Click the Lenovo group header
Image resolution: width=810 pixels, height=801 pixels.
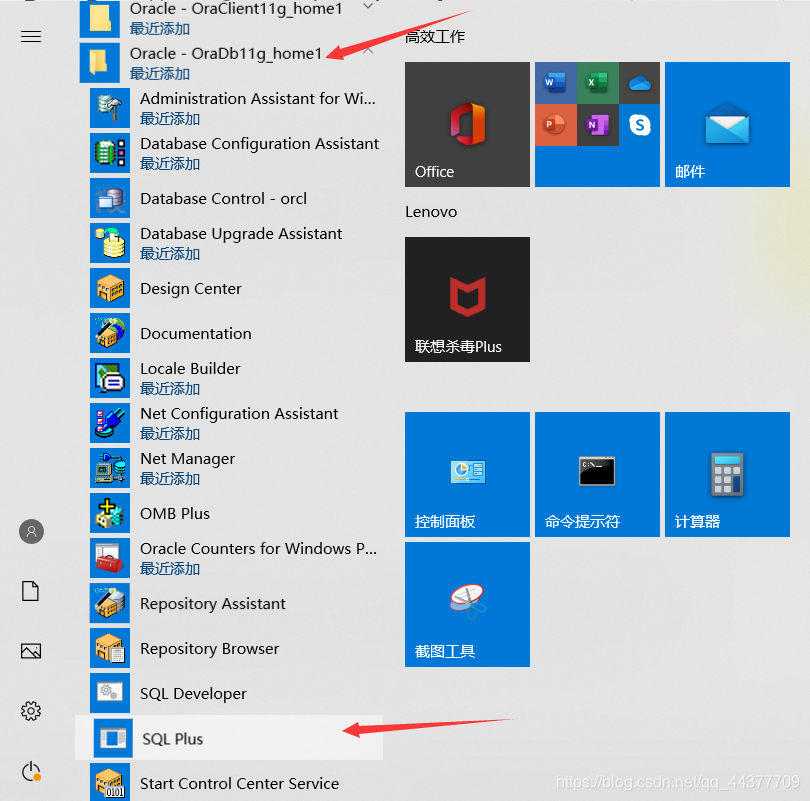[x=431, y=212]
